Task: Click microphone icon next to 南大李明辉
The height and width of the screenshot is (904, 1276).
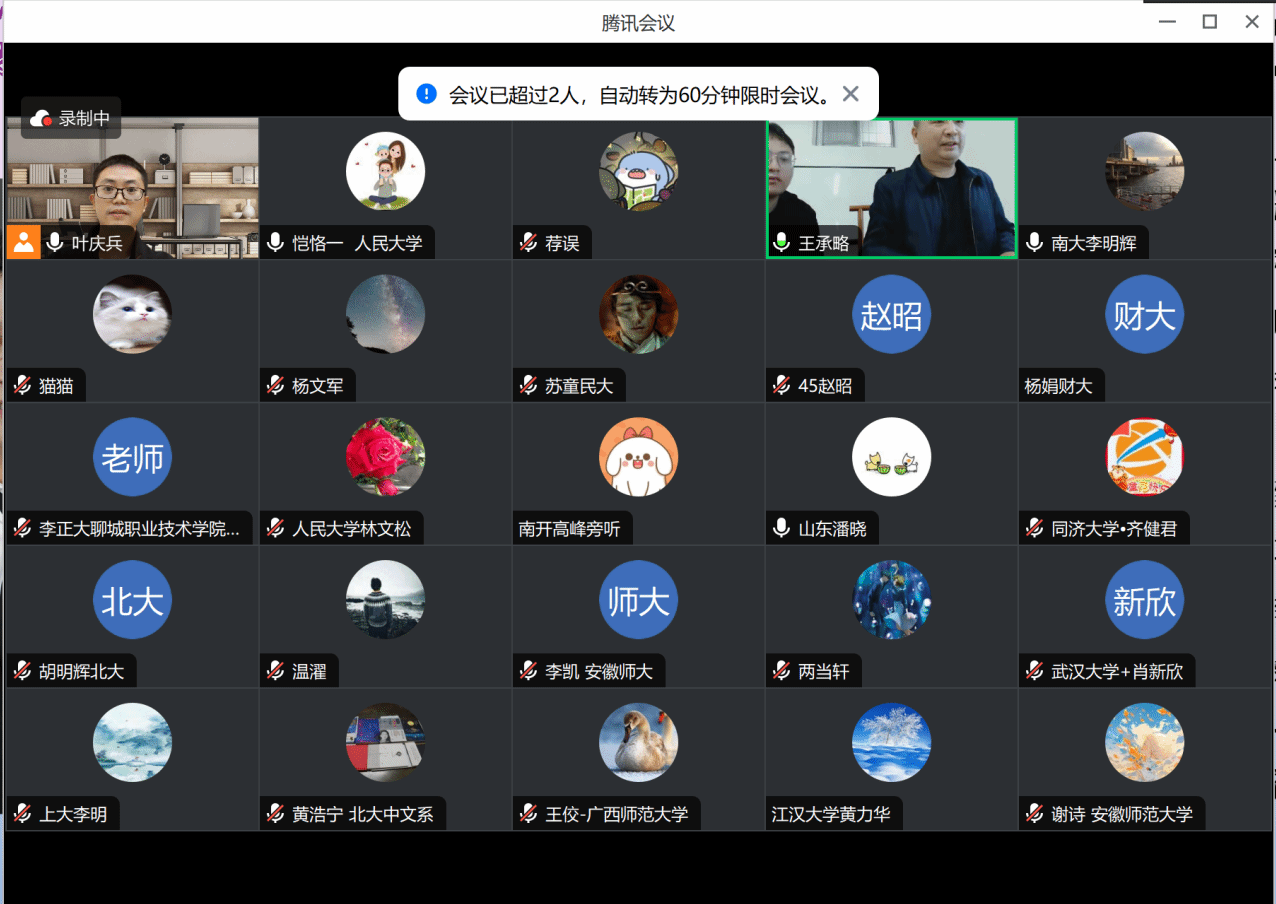Action: click(1035, 243)
